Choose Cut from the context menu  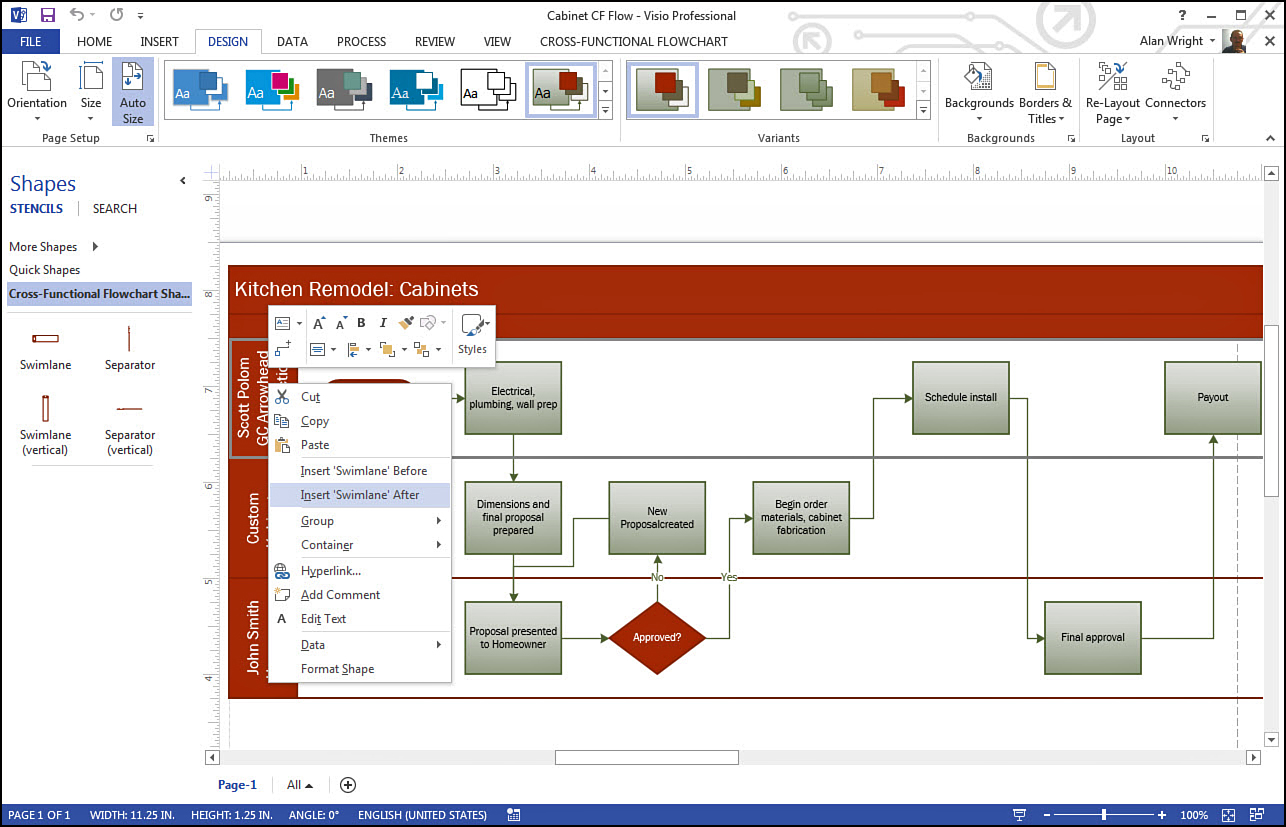pyautogui.click(x=360, y=397)
